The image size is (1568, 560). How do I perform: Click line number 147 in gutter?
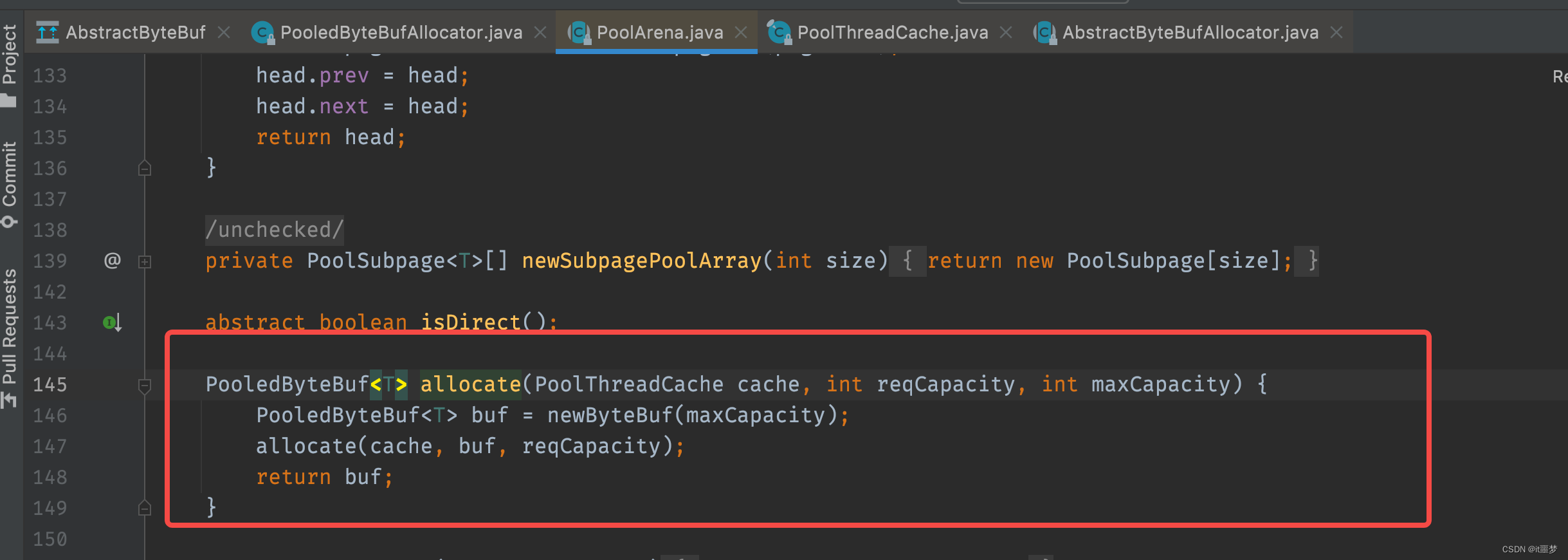[50, 447]
